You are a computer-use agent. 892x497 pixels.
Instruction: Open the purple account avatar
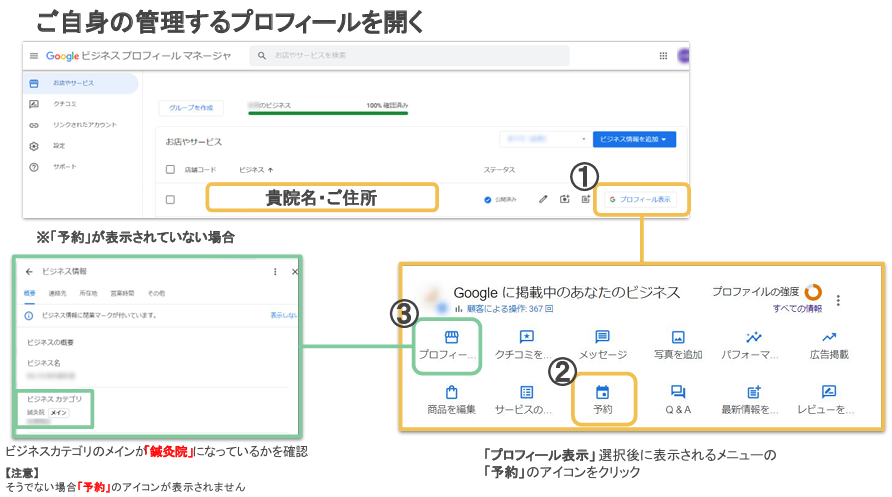pyautogui.click(x=683, y=56)
